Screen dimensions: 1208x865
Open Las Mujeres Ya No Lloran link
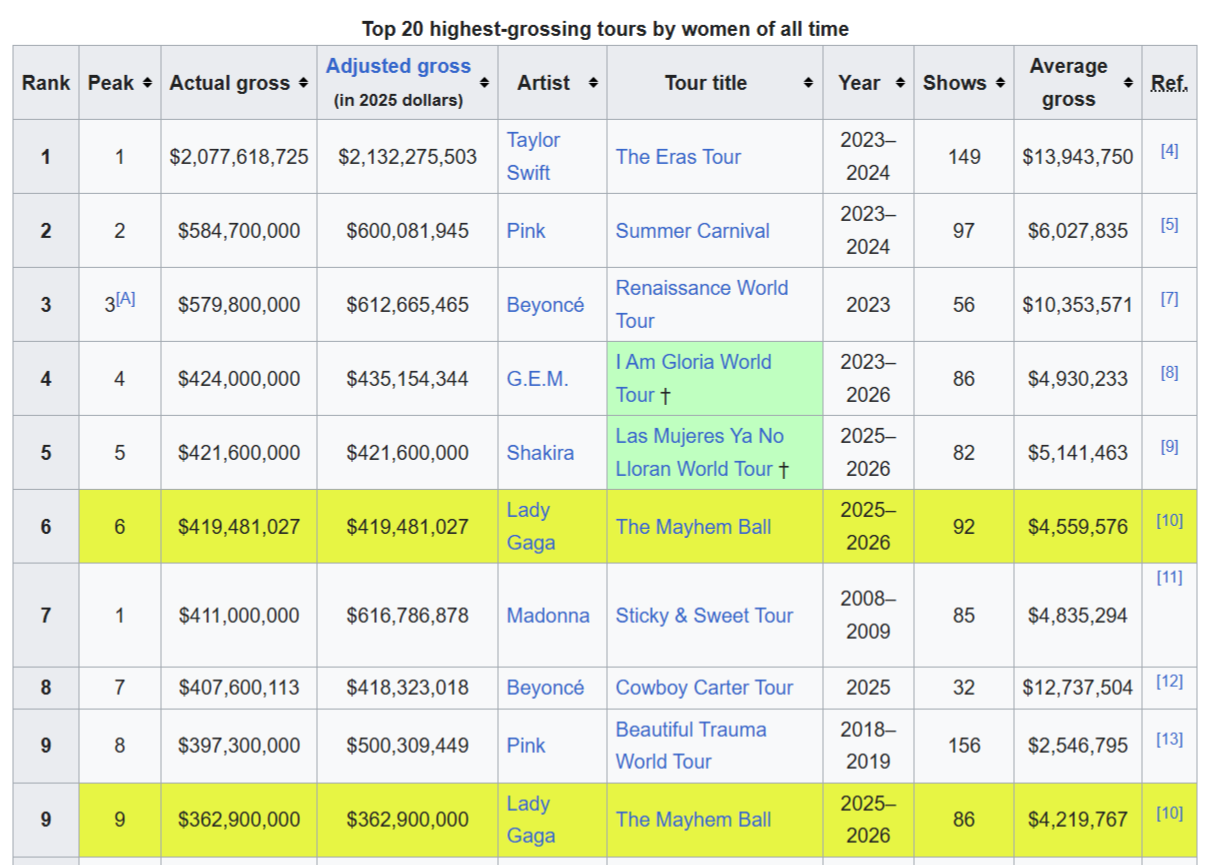tap(700, 452)
